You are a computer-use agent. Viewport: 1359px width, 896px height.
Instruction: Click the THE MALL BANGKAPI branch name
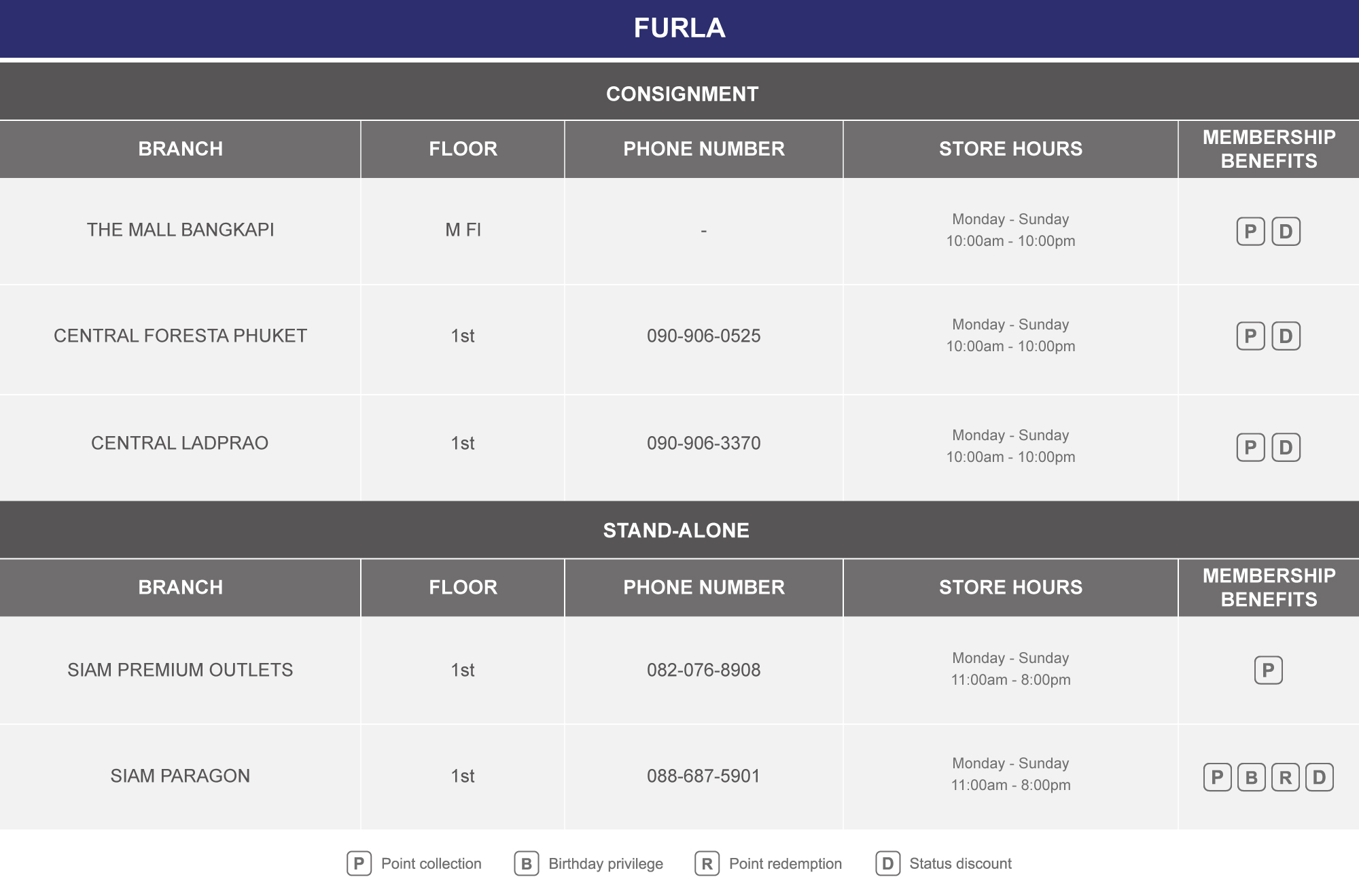[x=180, y=230]
